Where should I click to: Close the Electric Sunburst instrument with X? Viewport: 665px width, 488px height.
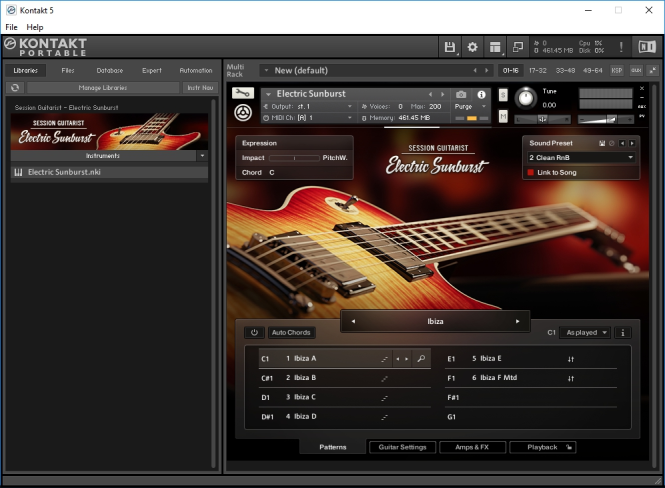point(642,88)
